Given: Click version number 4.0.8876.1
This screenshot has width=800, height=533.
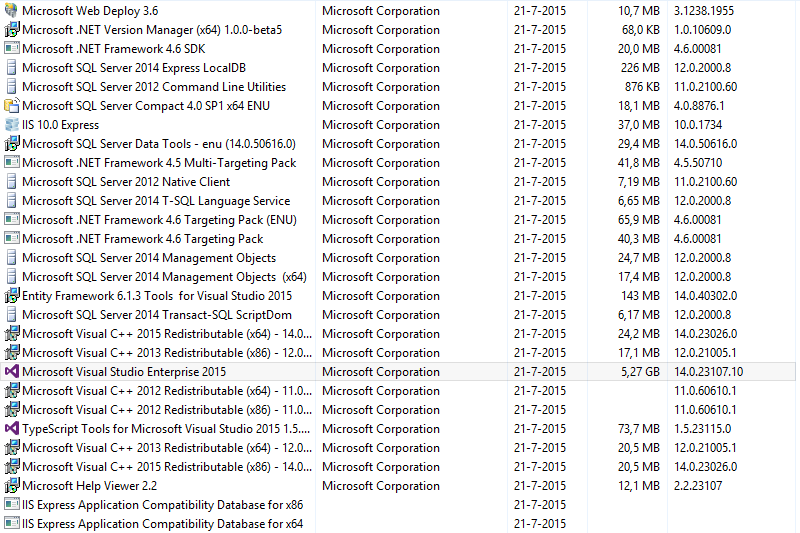Looking at the screenshot, I should pos(699,106).
